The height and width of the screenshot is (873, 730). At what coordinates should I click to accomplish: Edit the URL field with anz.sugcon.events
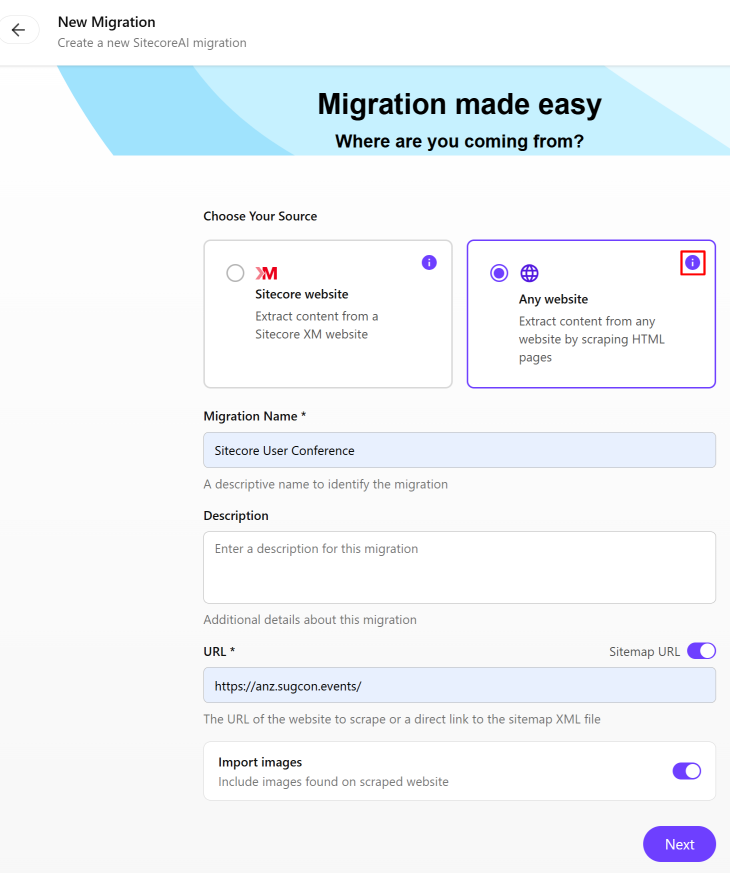(x=459, y=685)
